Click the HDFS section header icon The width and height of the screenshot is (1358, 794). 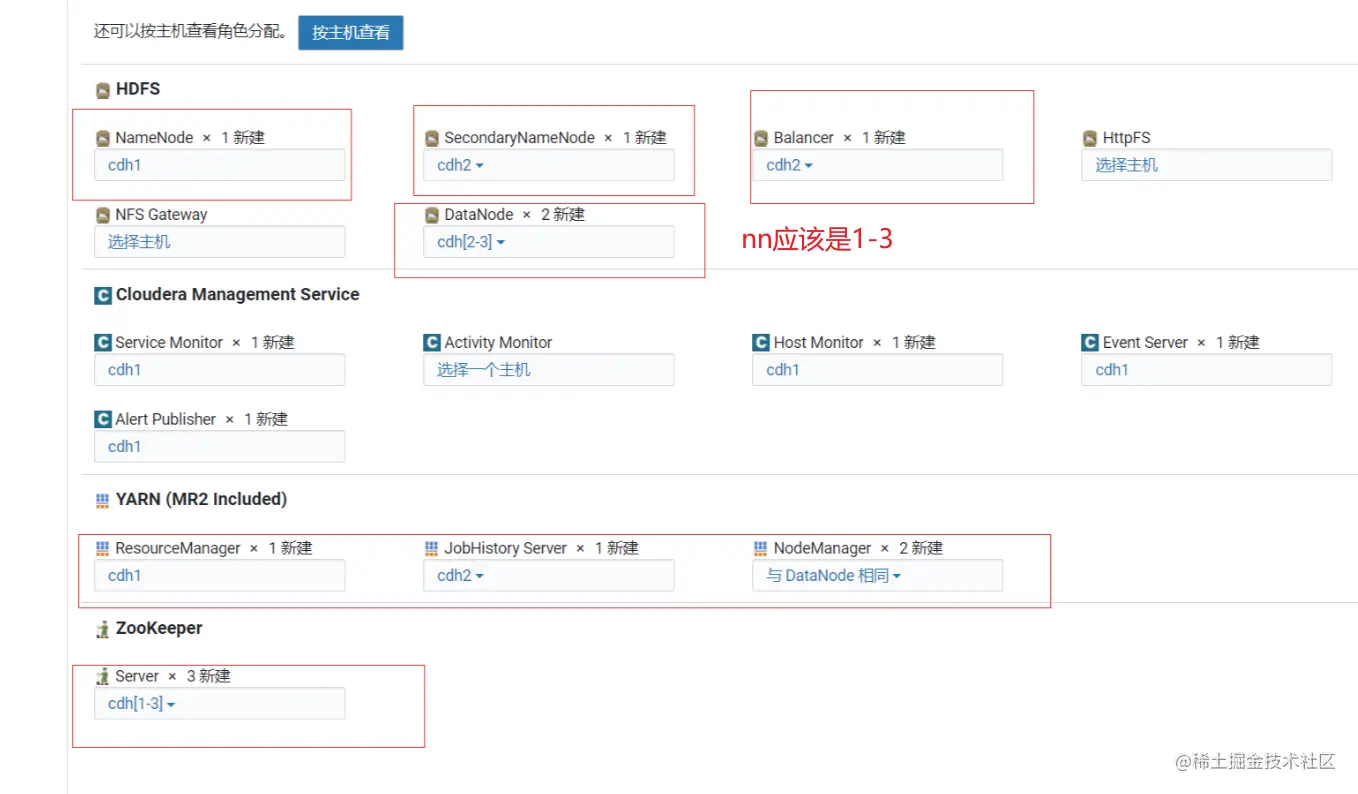tap(102, 90)
